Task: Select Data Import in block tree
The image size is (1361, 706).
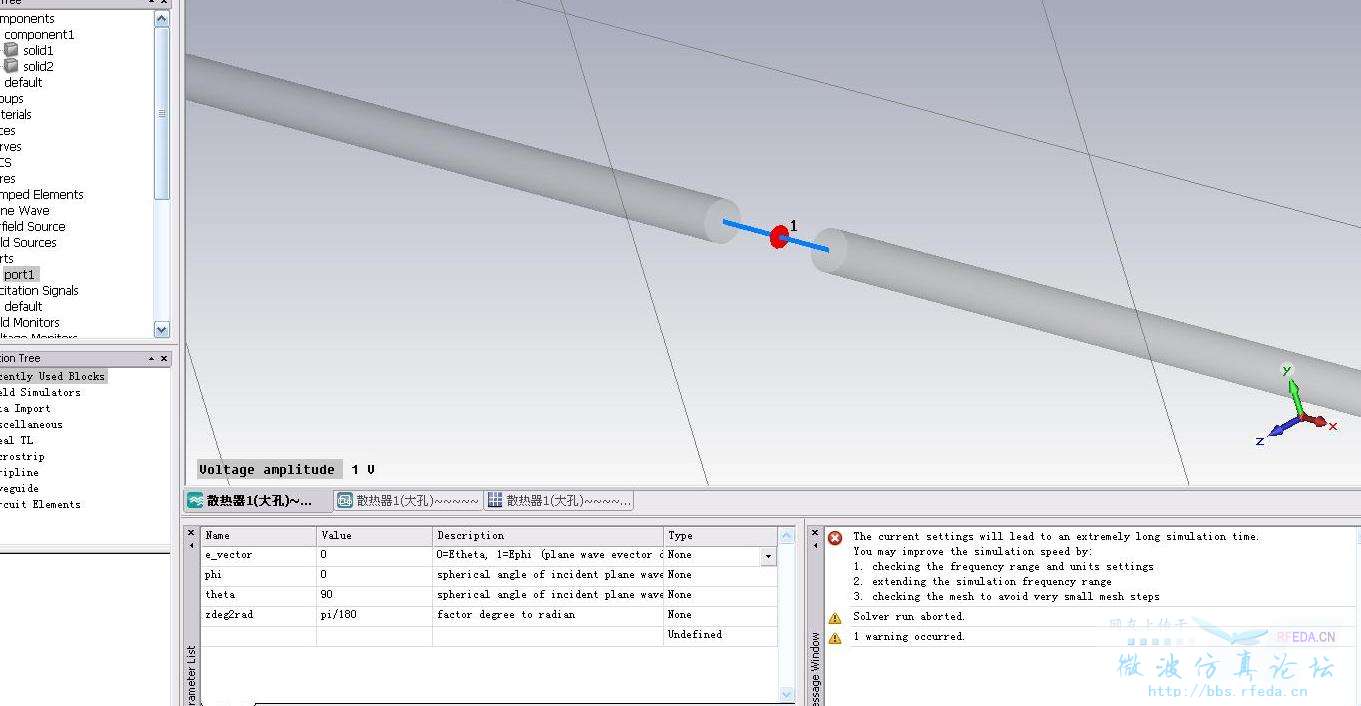Action: (25, 408)
